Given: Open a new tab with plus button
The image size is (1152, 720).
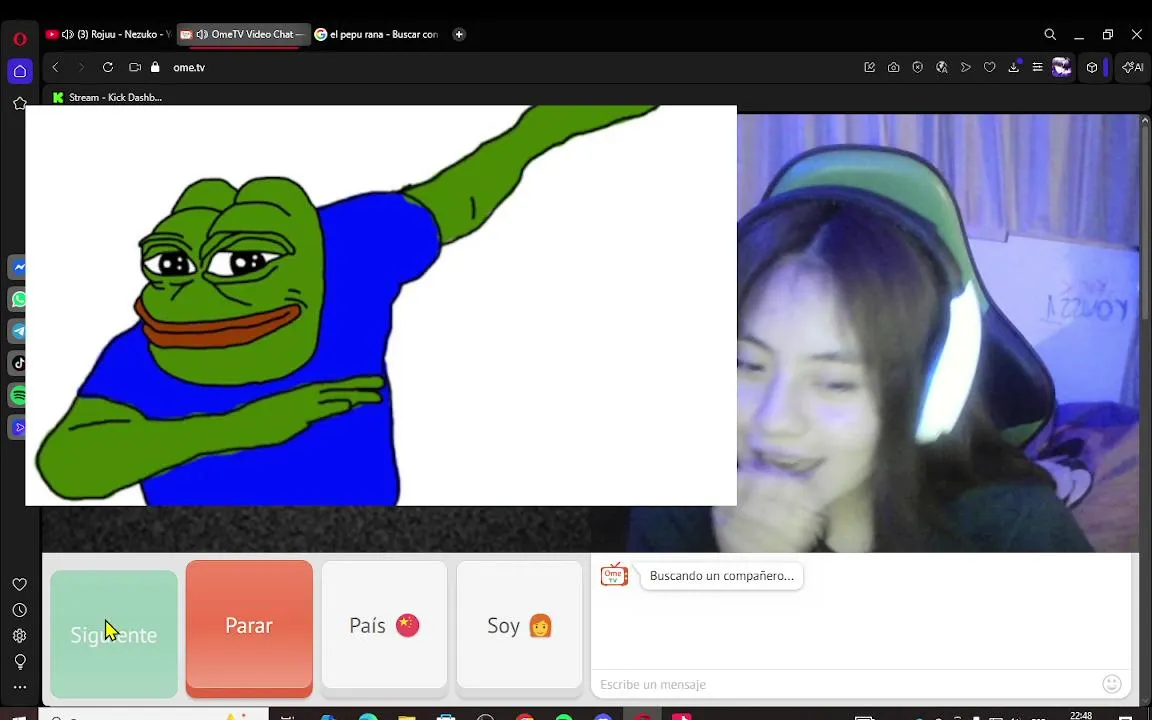Looking at the screenshot, I should 459,35.
